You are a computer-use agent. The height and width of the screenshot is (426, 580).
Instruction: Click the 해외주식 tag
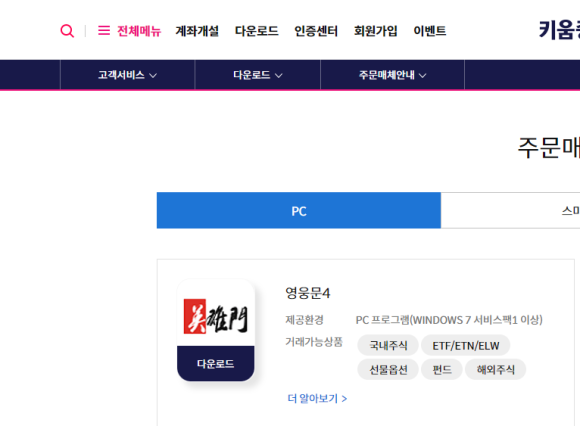(496, 369)
